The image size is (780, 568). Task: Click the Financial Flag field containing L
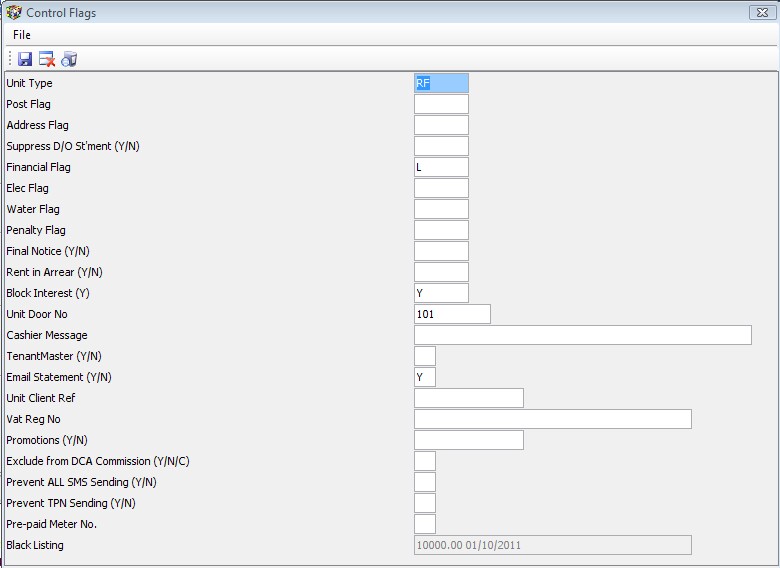click(x=441, y=168)
